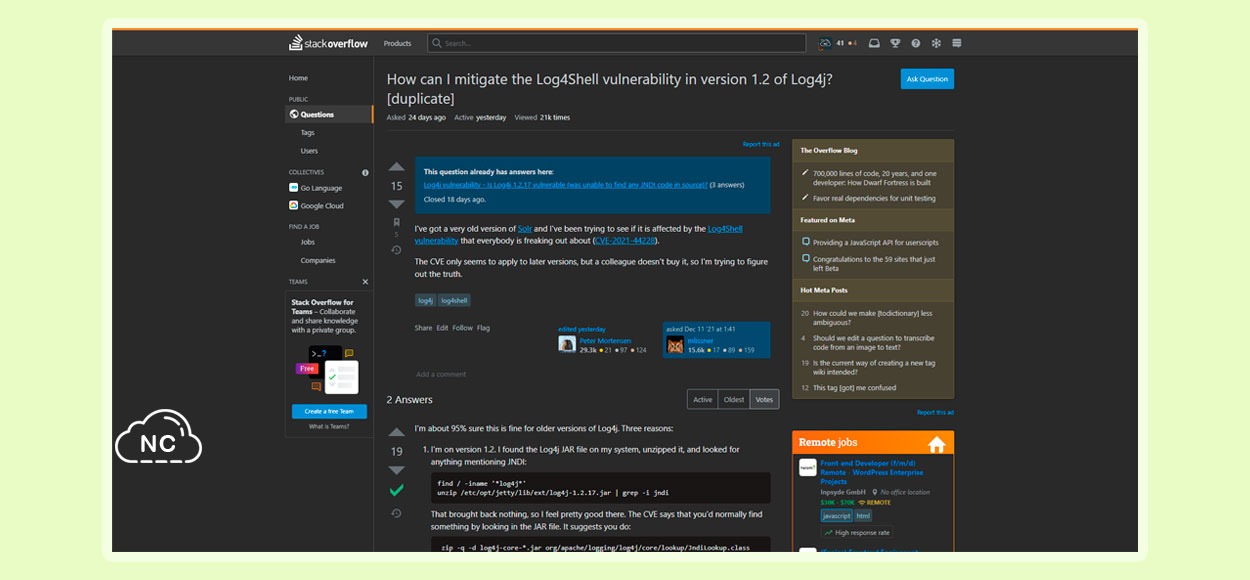The width and height of the screenshot is (1250, 580).
Task: Click the html job tag
Action: 863,516
